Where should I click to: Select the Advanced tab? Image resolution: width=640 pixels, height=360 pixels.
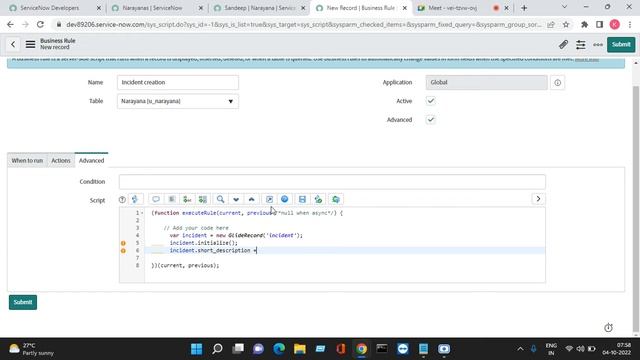click(x=91, y=160)
